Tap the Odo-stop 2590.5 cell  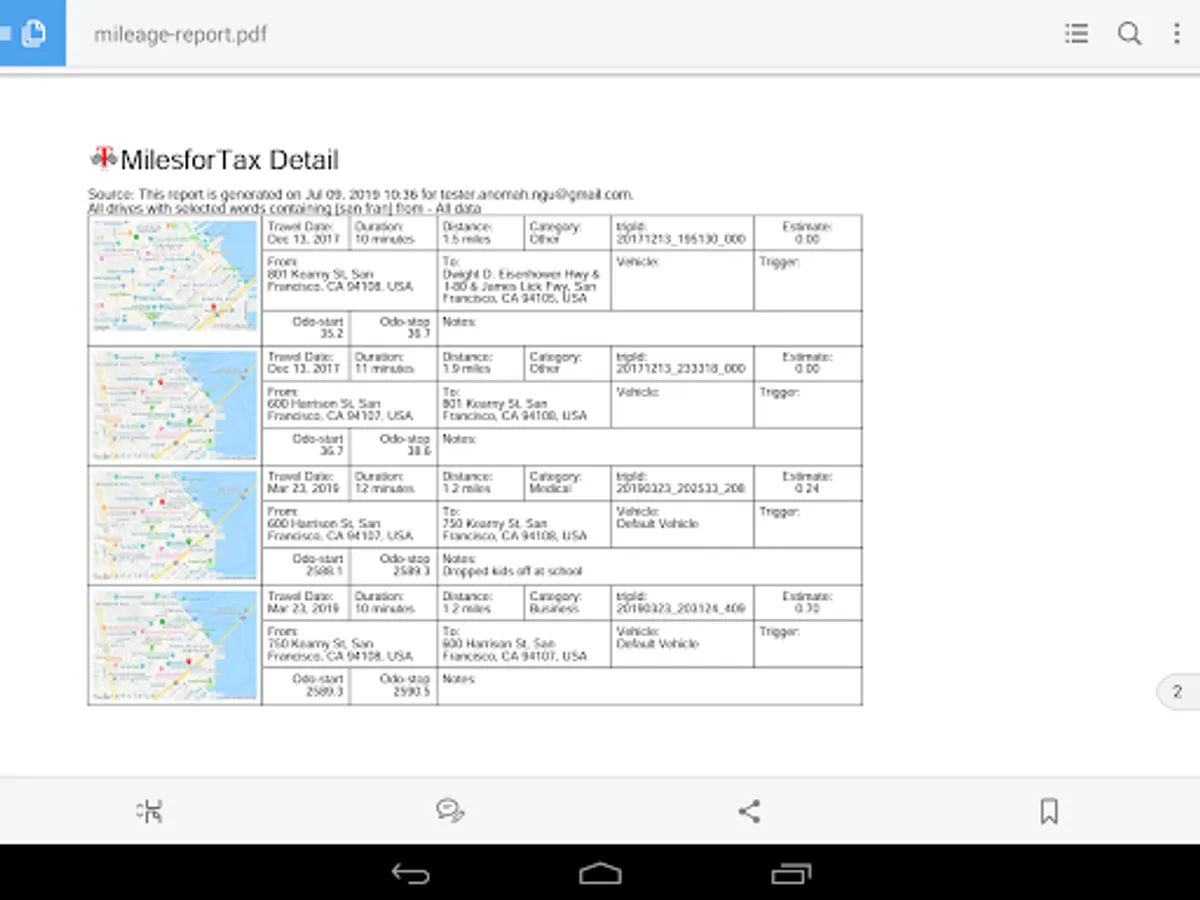point(393,685)
